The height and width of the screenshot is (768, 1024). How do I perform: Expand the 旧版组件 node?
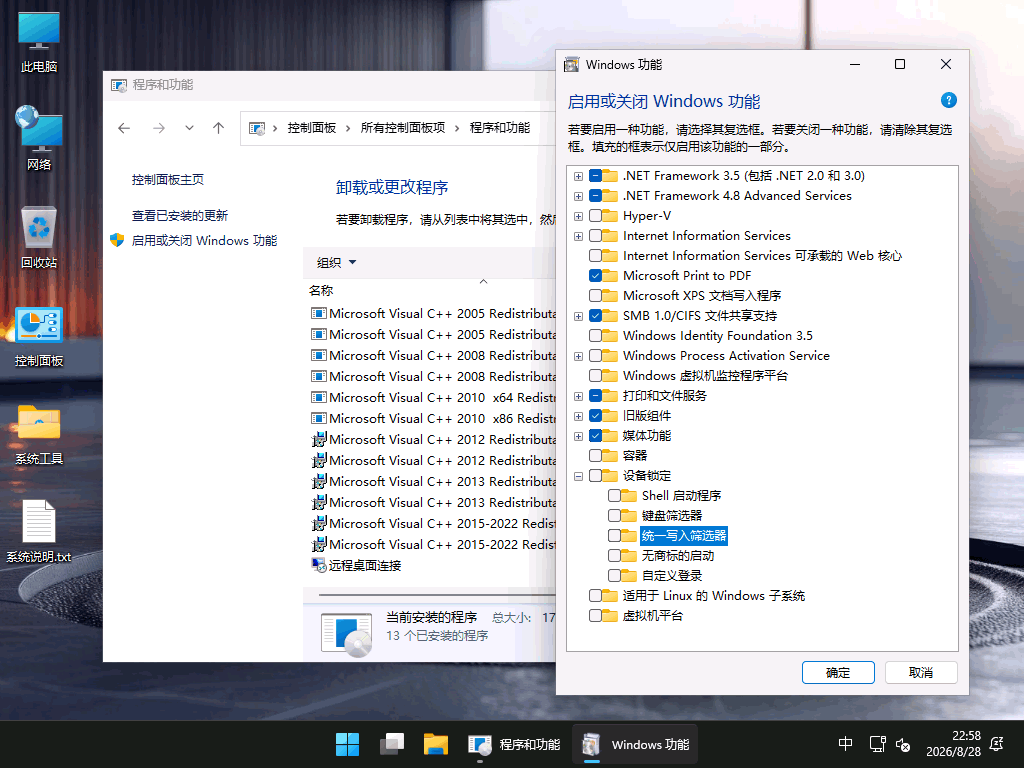coord(579,416)
